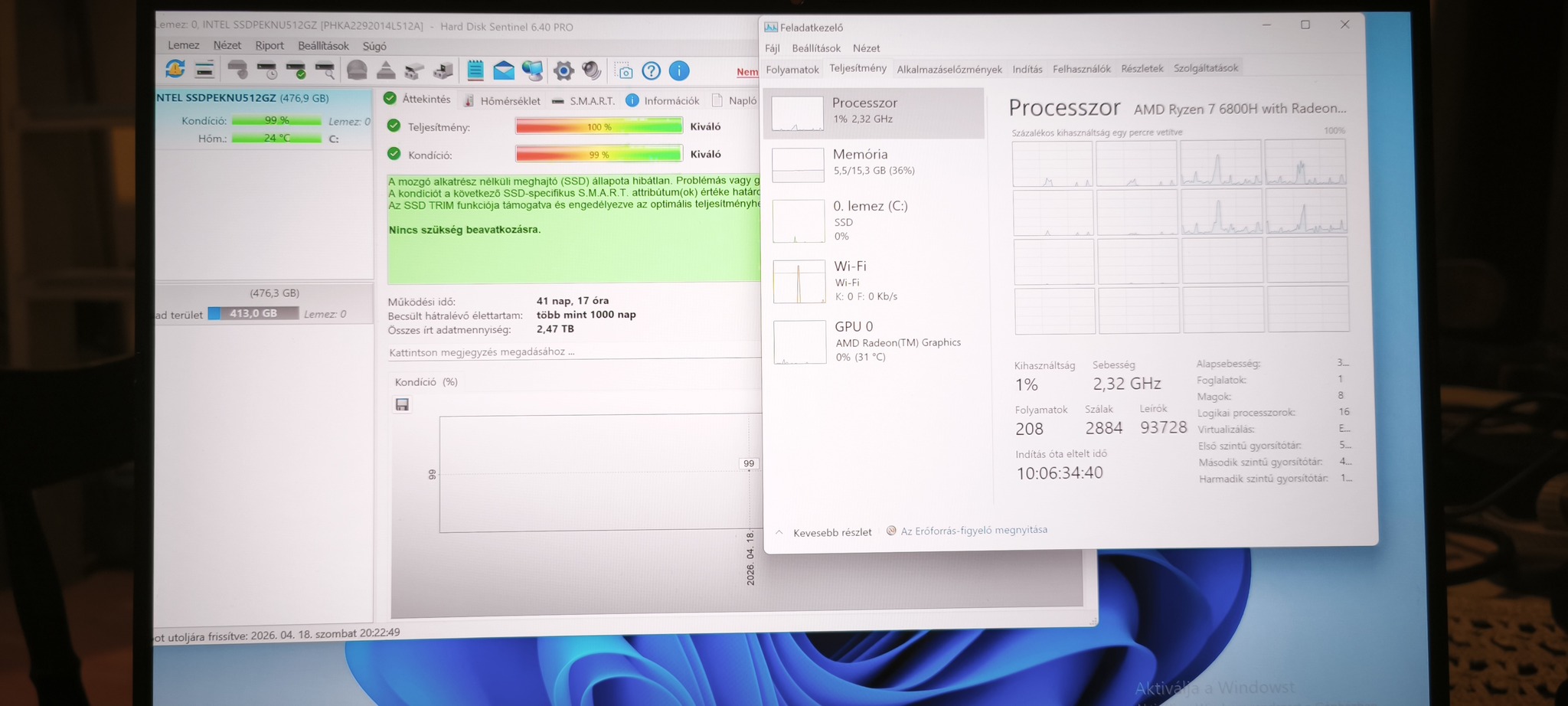Switch to the Felhasználók tab
This screenshot has width=1568, height=706.
(x=1082, y=69)
